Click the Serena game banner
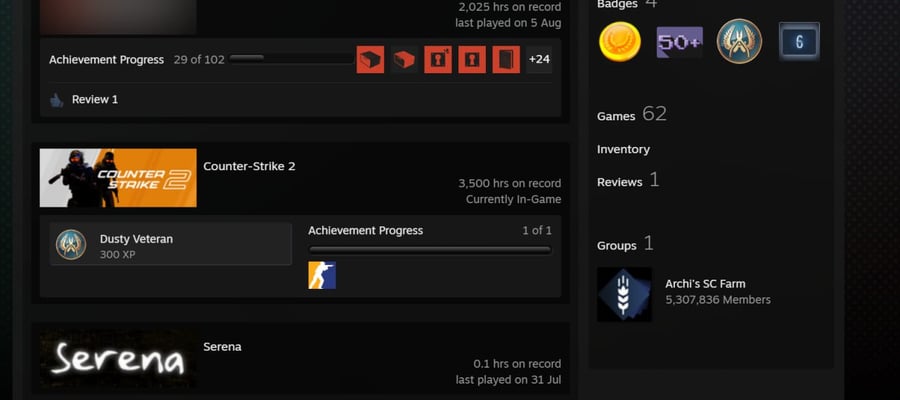The height and width of the screenshot is (400, 900). (118, 359)
